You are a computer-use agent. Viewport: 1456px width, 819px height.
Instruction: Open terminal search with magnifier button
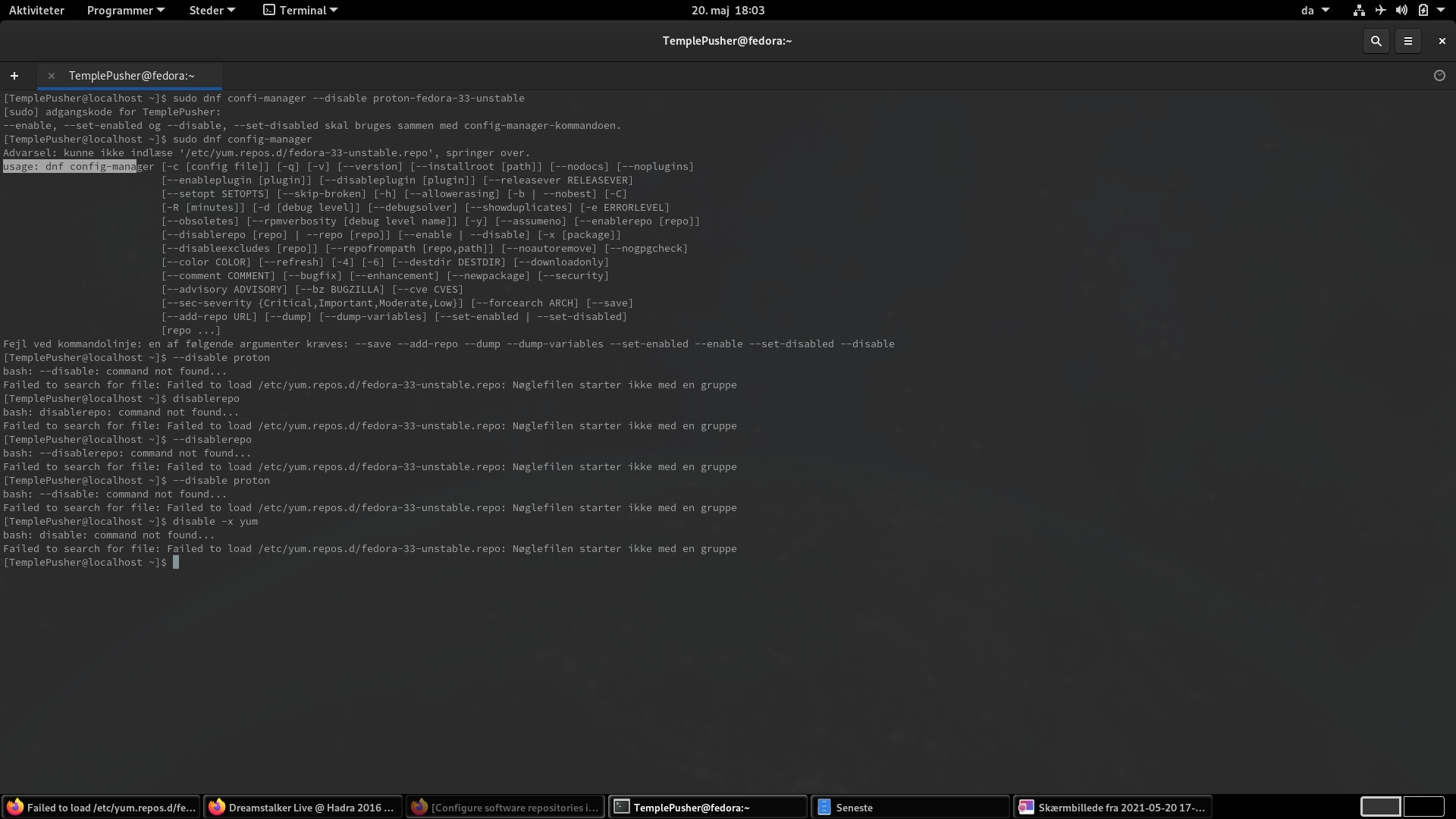(x=1376, y=41)
